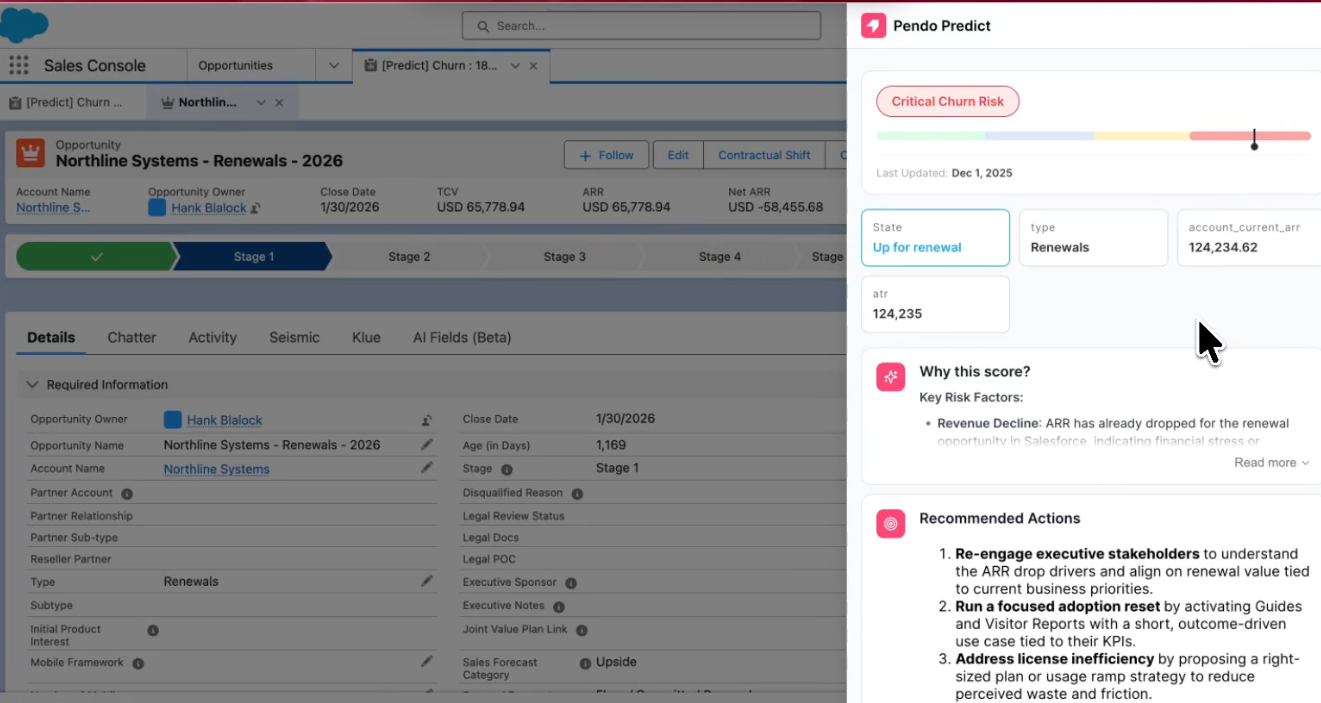1321x703 pixels.
Task: Click the Salesforce cloud logo
Action: [24, 24]
